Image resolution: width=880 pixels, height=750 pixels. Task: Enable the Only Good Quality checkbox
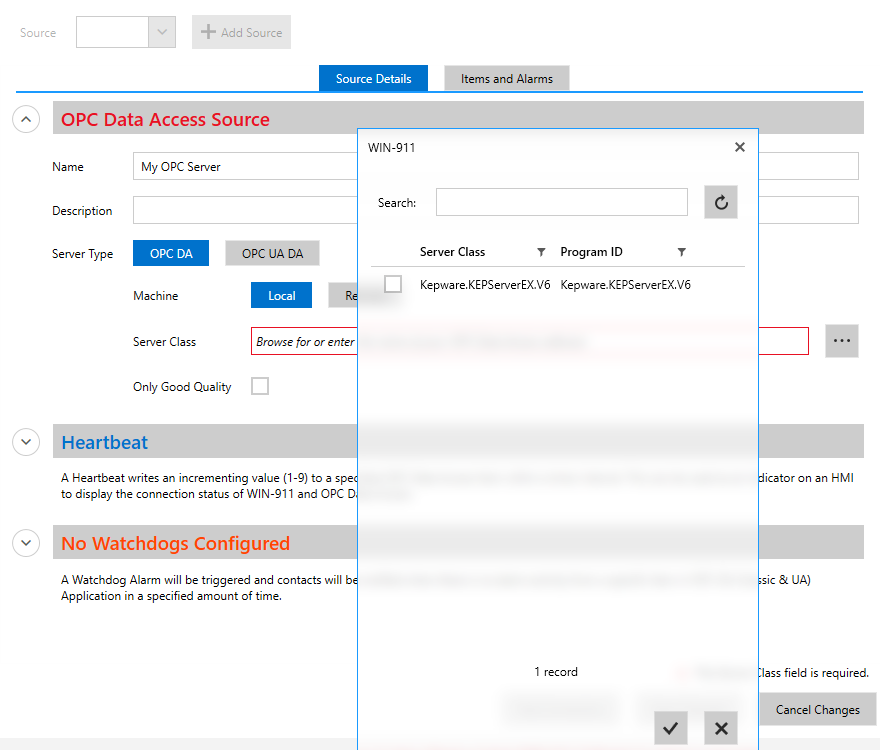point(260,386)
